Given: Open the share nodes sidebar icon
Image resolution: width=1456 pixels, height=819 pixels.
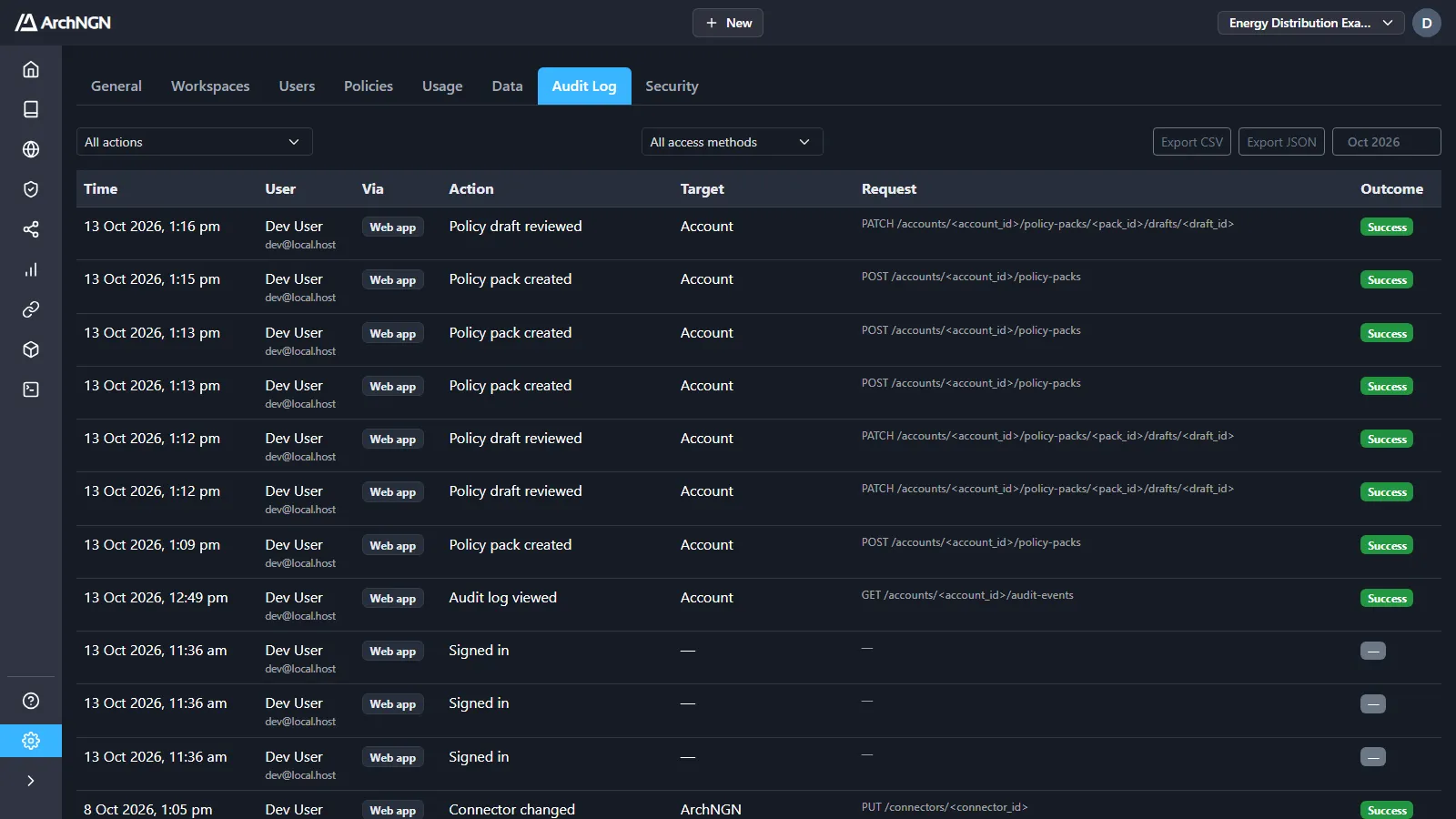Looking at the screenshot, I should click(x=31, y=229).
